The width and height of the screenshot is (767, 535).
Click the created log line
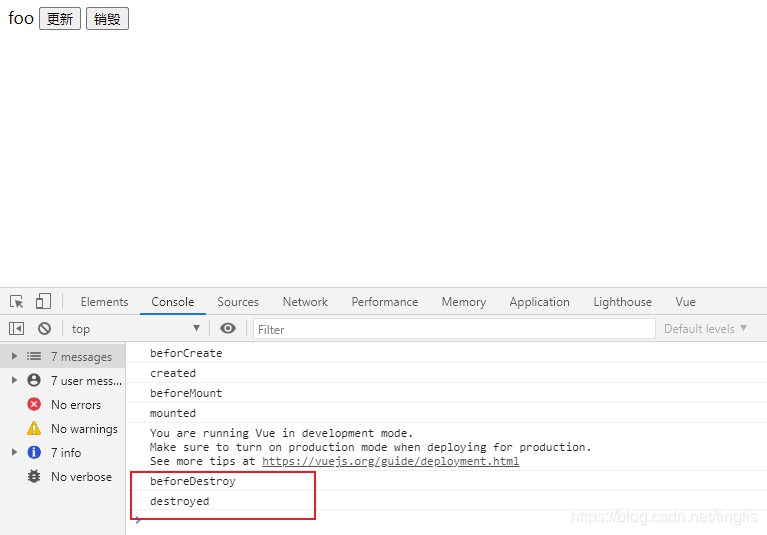point(446,373)
